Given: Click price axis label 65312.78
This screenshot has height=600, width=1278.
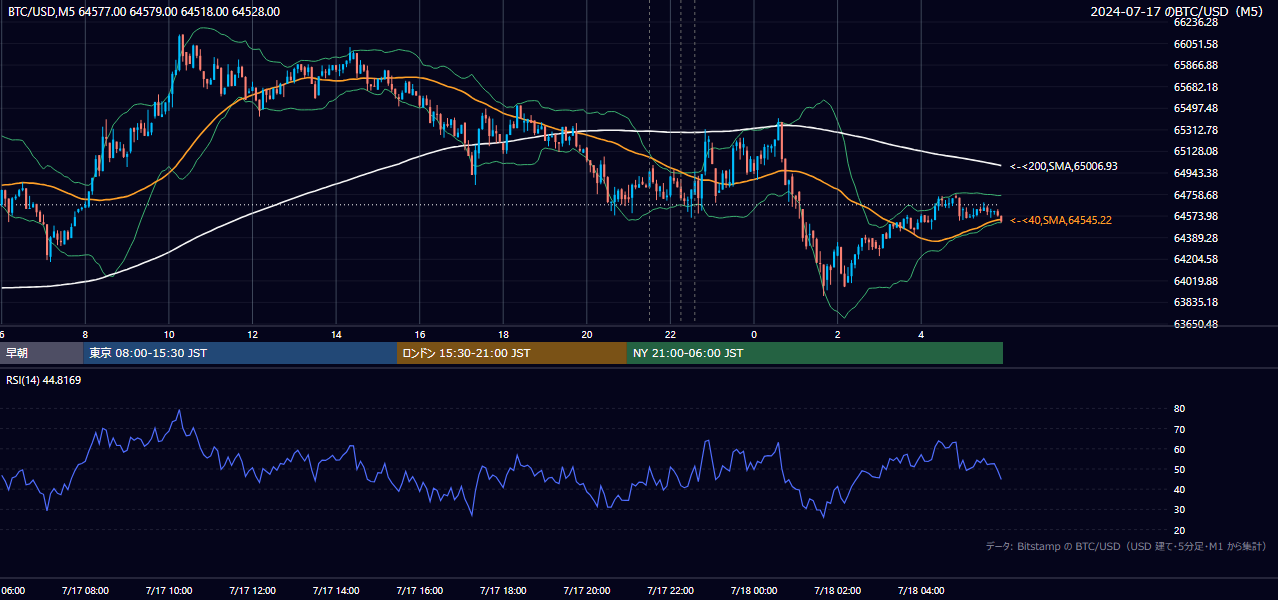Looking at the screenshot, I should (x=1196, y=130).
